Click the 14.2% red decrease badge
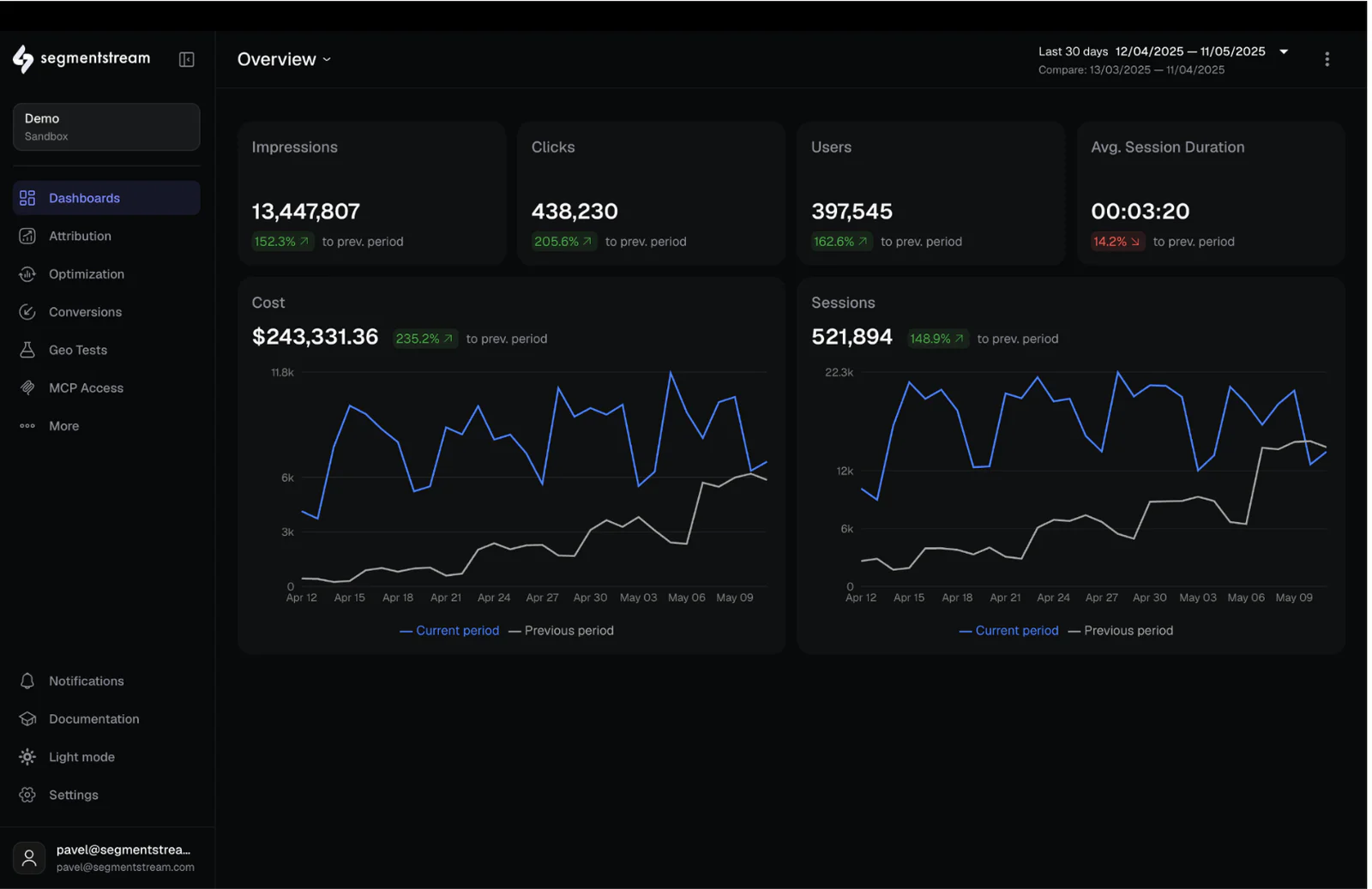The image size is (1372, 889). click(x=1117, y=242)
